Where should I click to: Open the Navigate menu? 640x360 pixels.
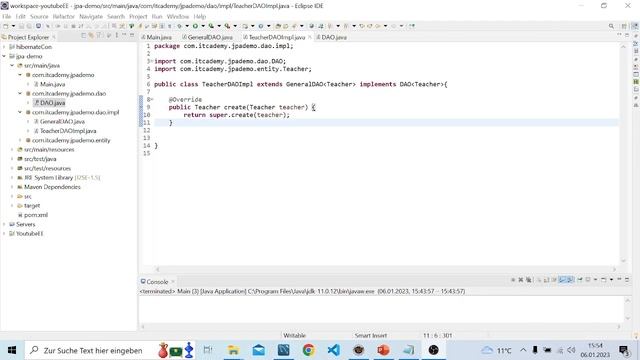pos(91,17)
